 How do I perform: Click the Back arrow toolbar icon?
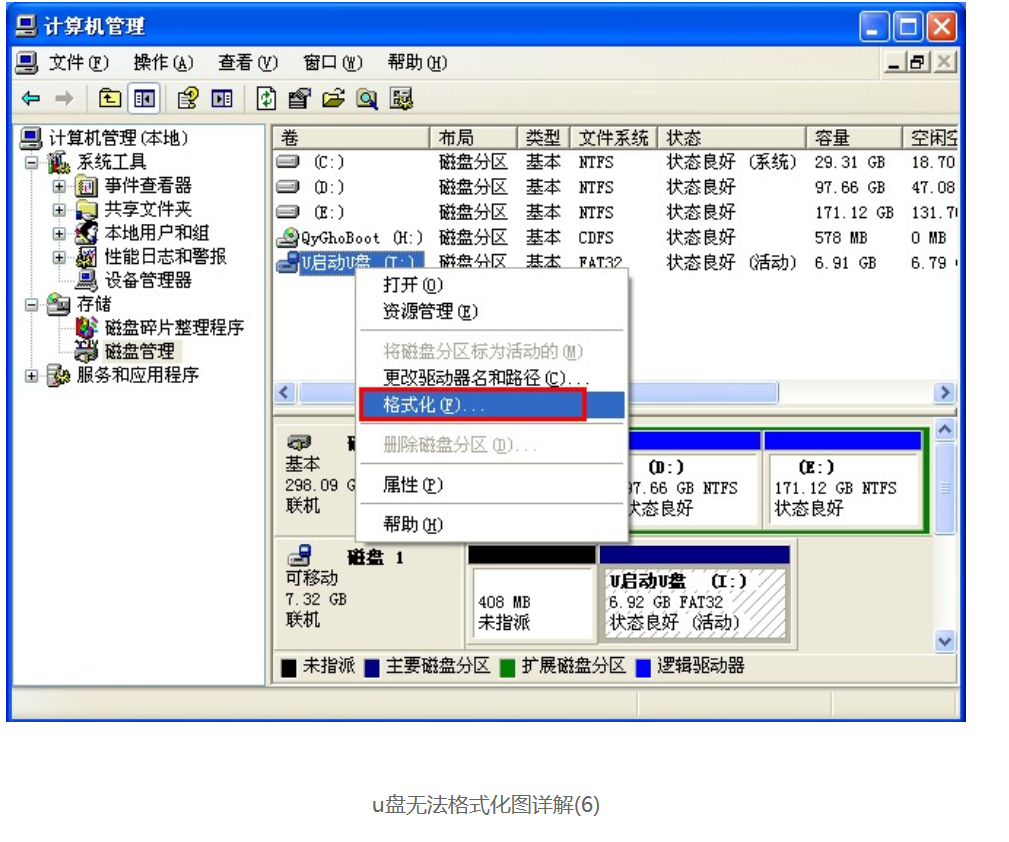31,98
